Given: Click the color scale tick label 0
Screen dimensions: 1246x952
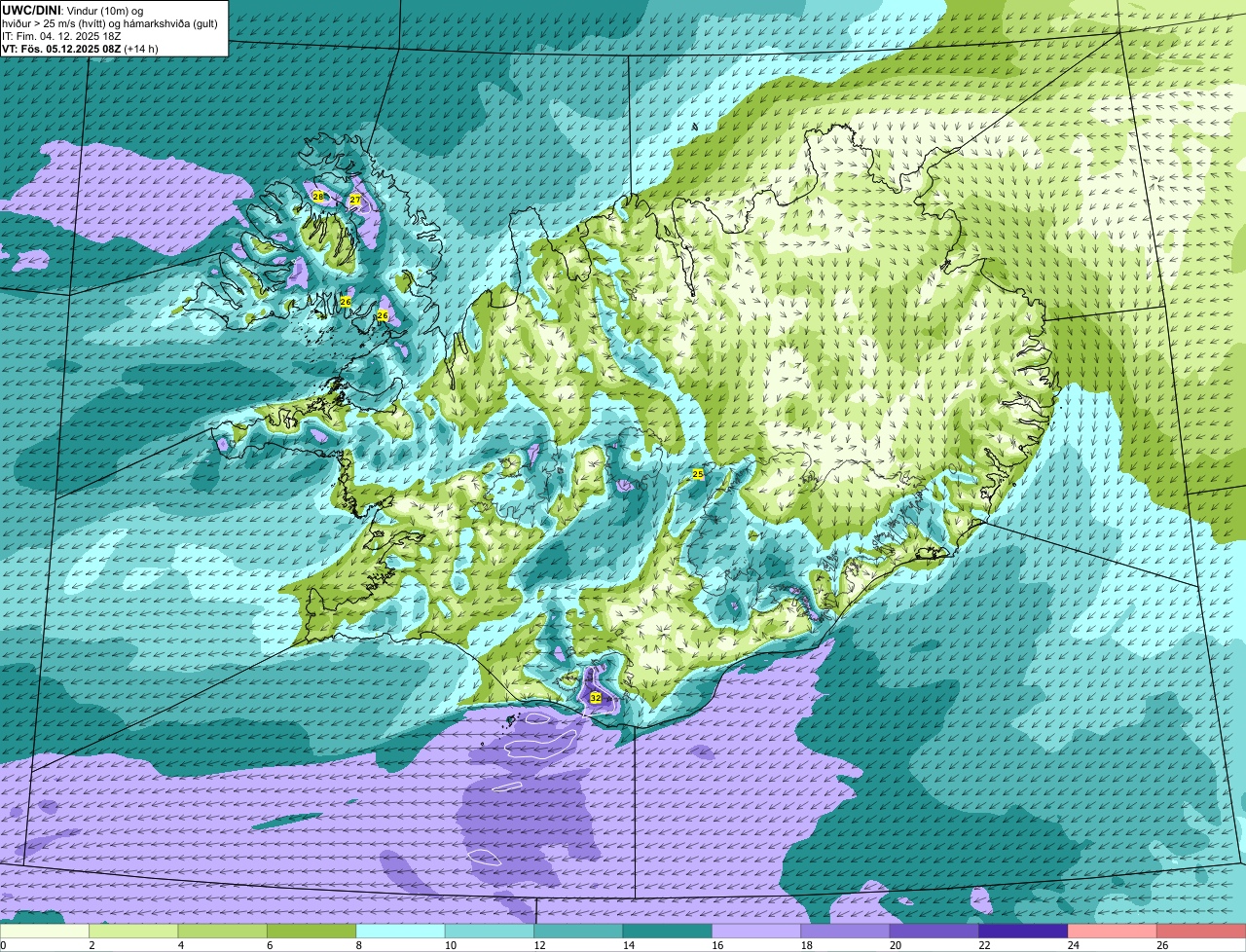Looking at the screenshot, I should pos(3,945).
